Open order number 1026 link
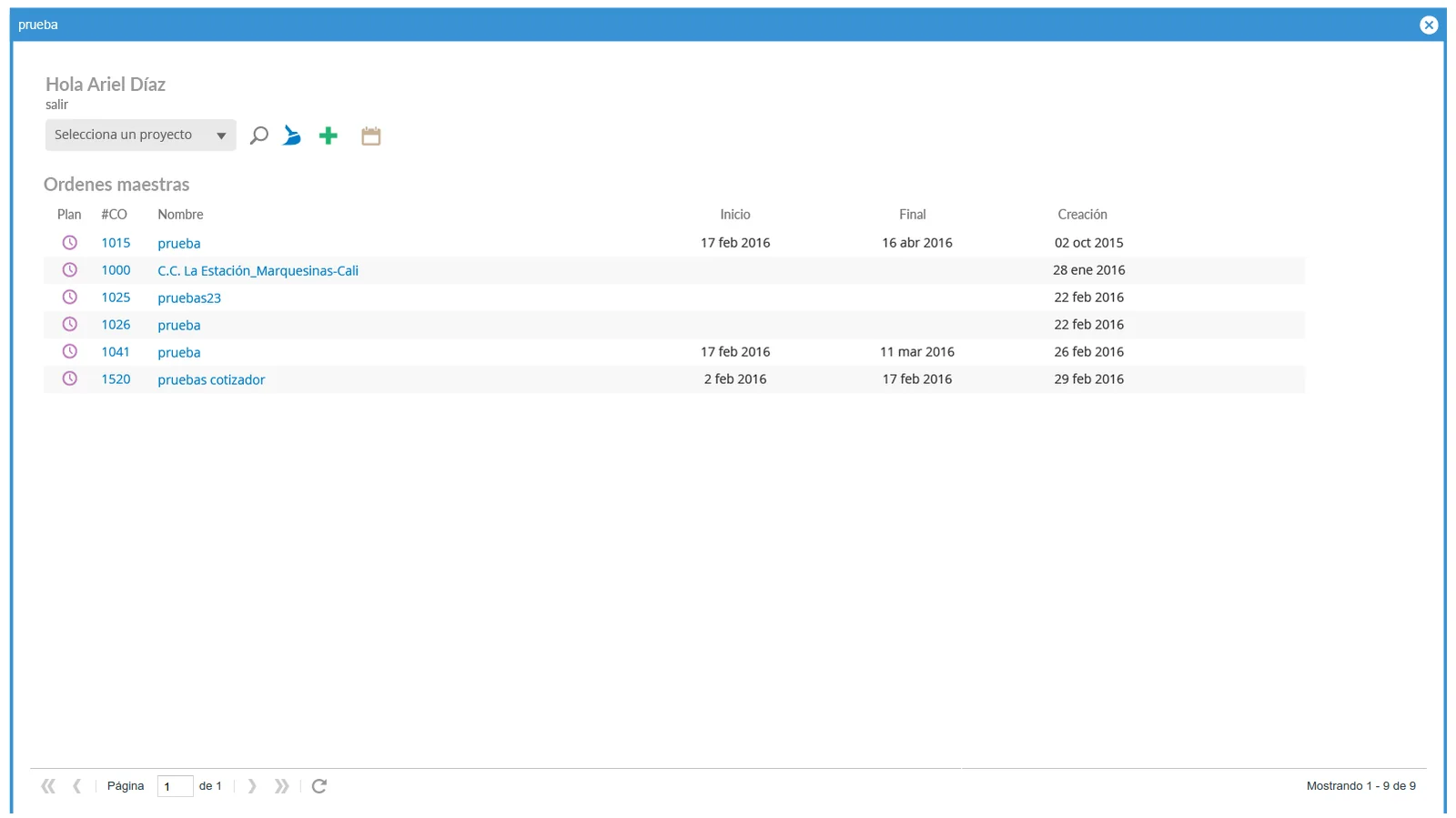Screen dimensions: 1456x818 (116, 325)
